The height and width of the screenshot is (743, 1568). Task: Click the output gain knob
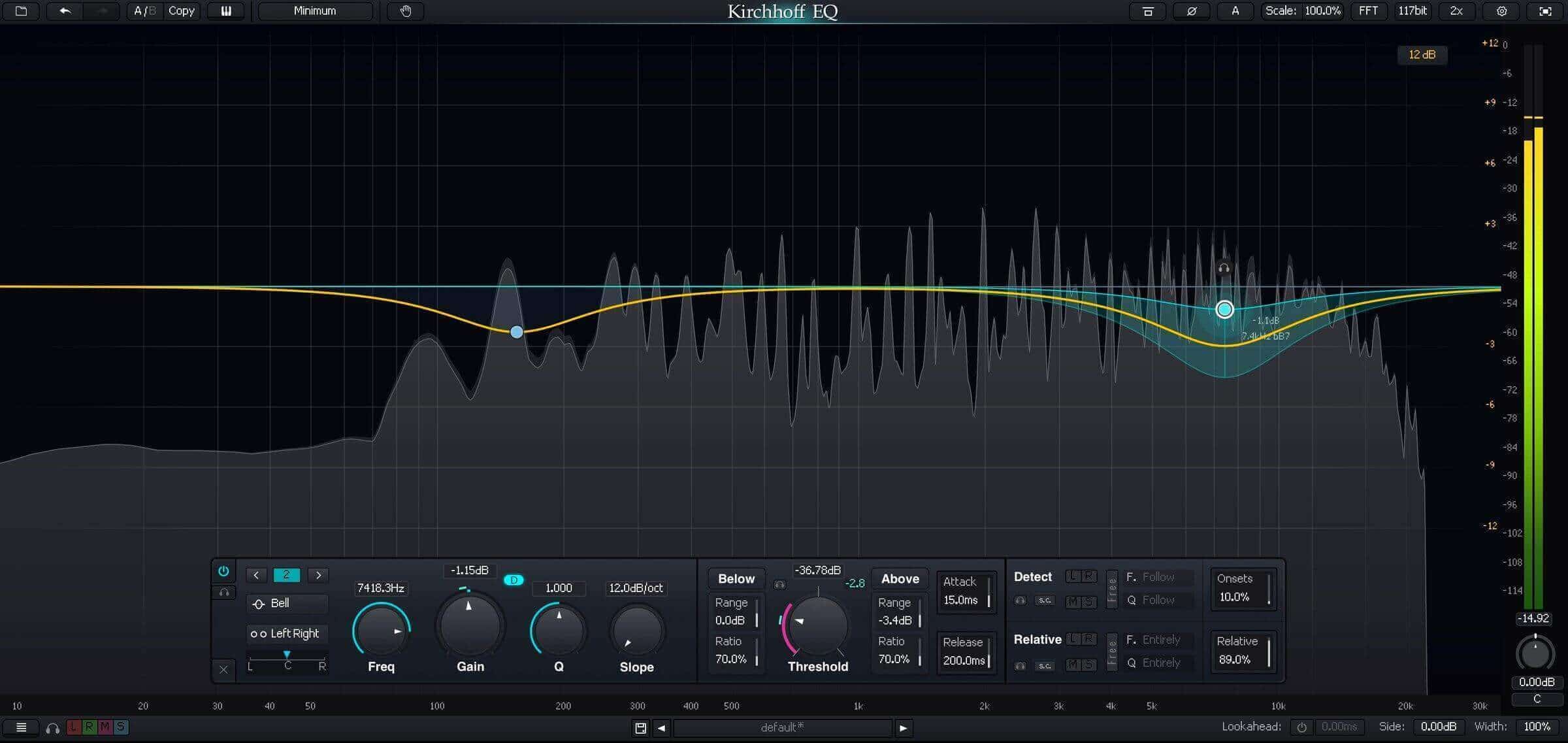[1535, 653]
